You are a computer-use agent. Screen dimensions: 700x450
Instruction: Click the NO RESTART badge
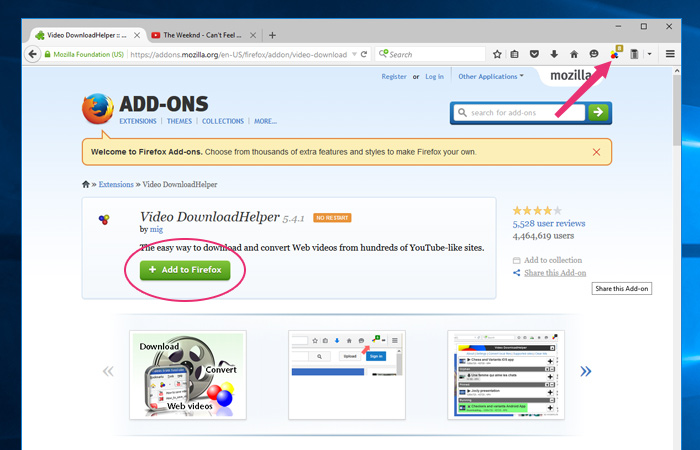(332, 218)
